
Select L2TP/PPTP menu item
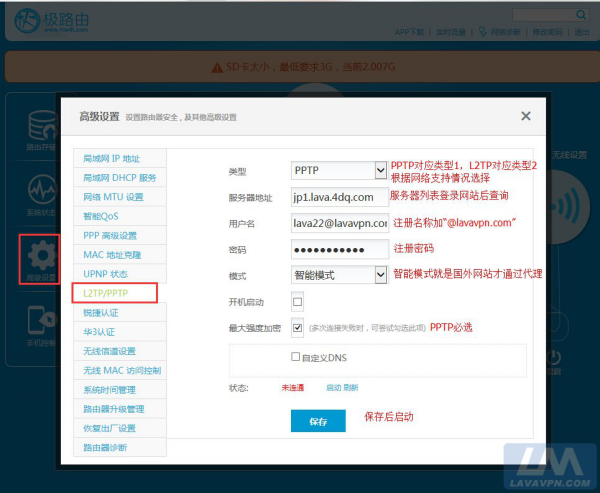click(115, 293)
